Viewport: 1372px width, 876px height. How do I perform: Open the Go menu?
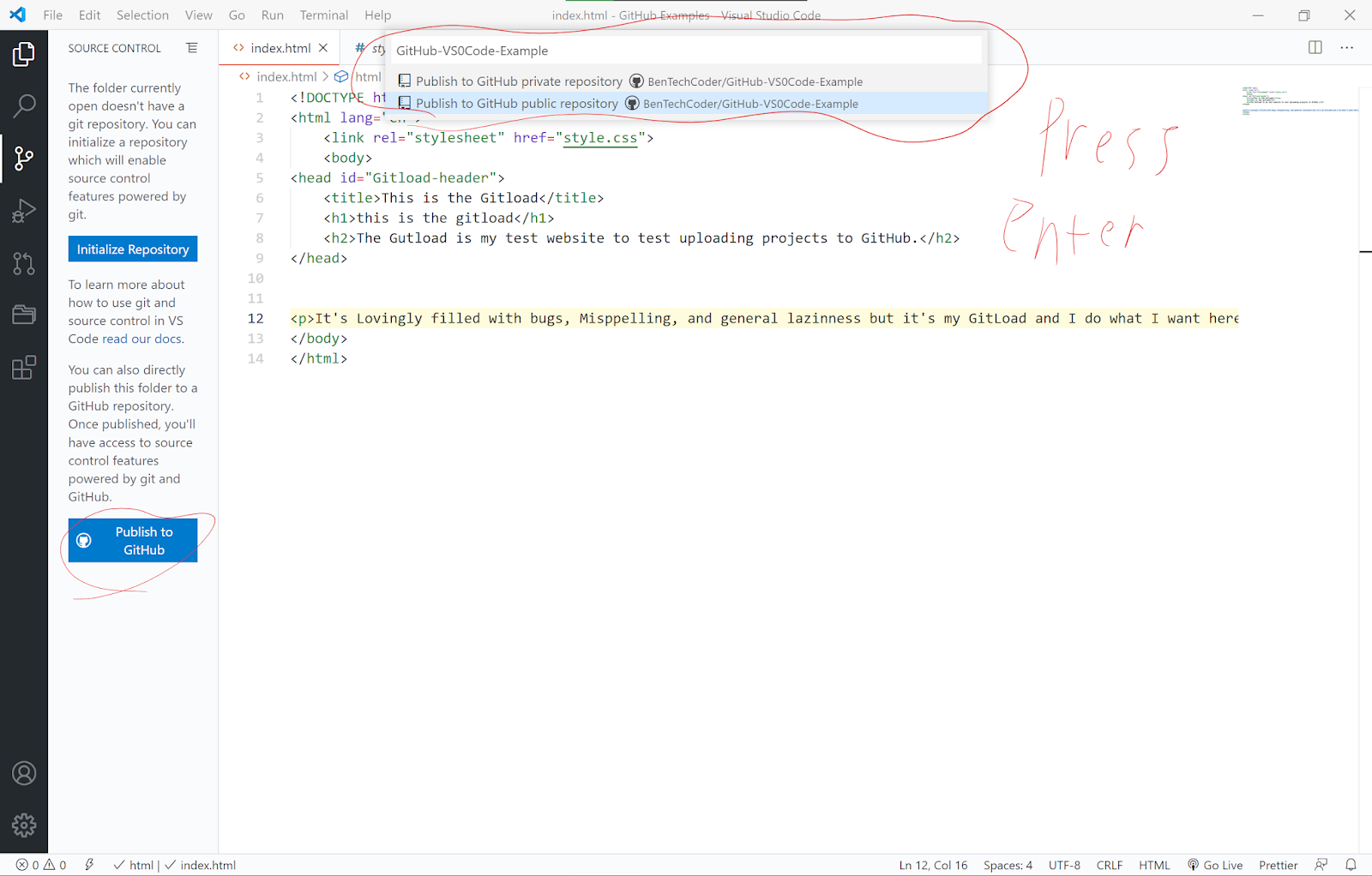click(237, 15)
